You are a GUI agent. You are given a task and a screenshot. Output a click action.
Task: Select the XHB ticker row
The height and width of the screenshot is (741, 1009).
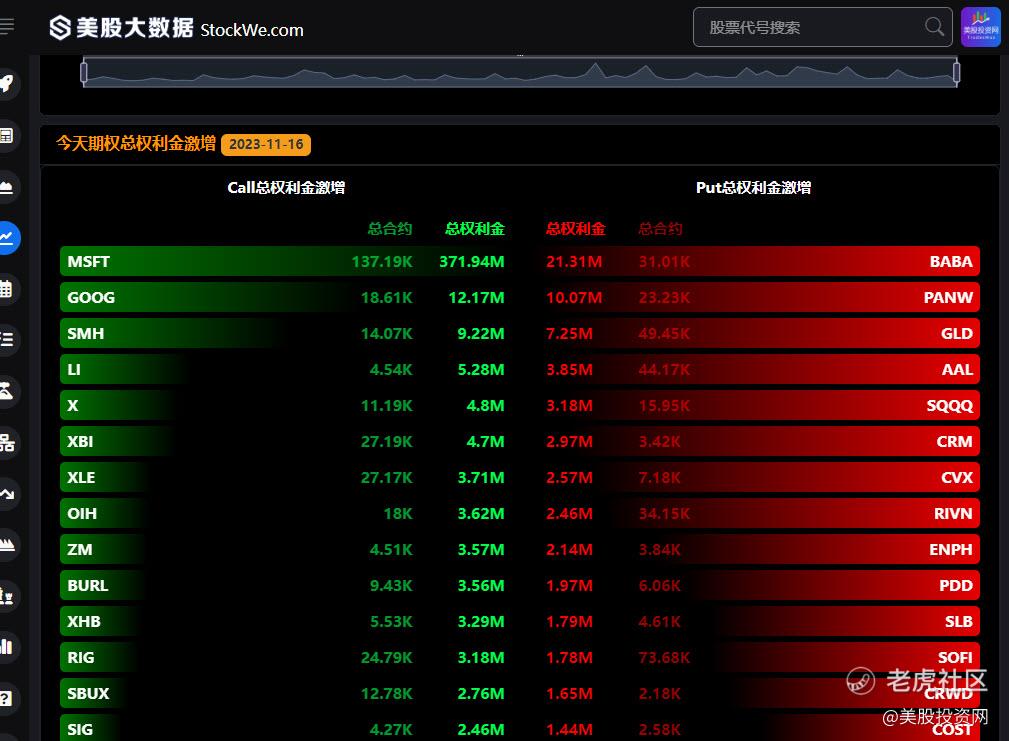point(284,621)
